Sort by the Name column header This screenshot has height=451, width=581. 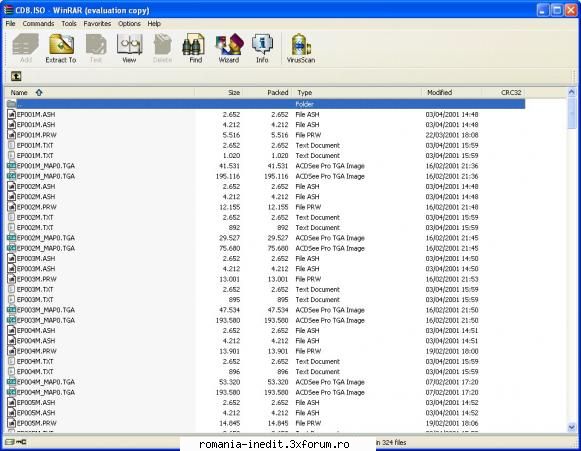tap(99, 93)
